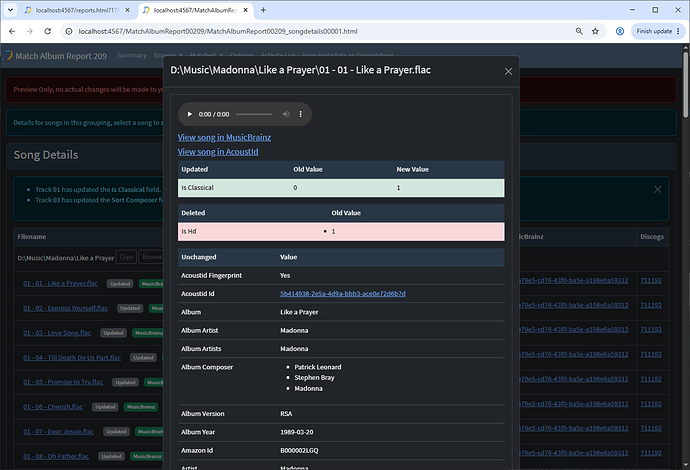Close the MatchAlbumReport tab
The height and width of the screenshot is (470, 690).
[246, 10]
